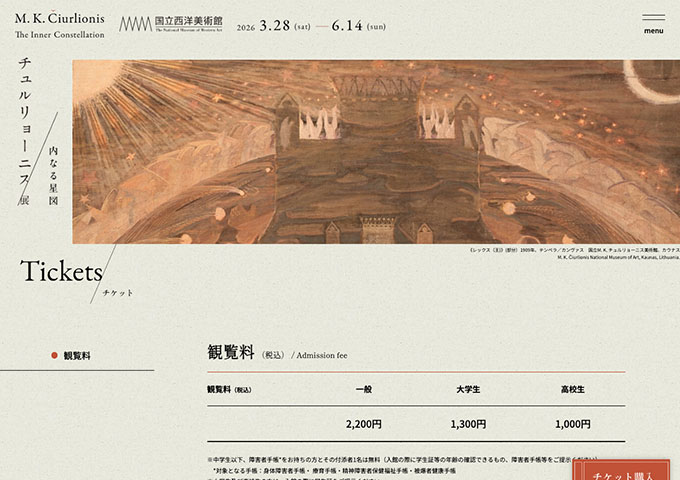The height and width of the screenshot is (480, 680).
Task: Click the 3.28 (sat) start date
Action: click(285, 26)
